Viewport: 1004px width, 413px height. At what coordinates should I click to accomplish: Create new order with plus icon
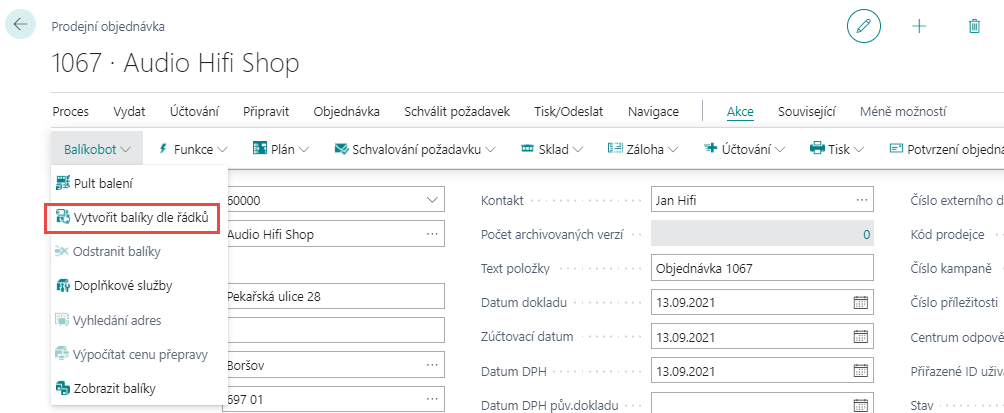pyautogui.click(x=919, y=26)
